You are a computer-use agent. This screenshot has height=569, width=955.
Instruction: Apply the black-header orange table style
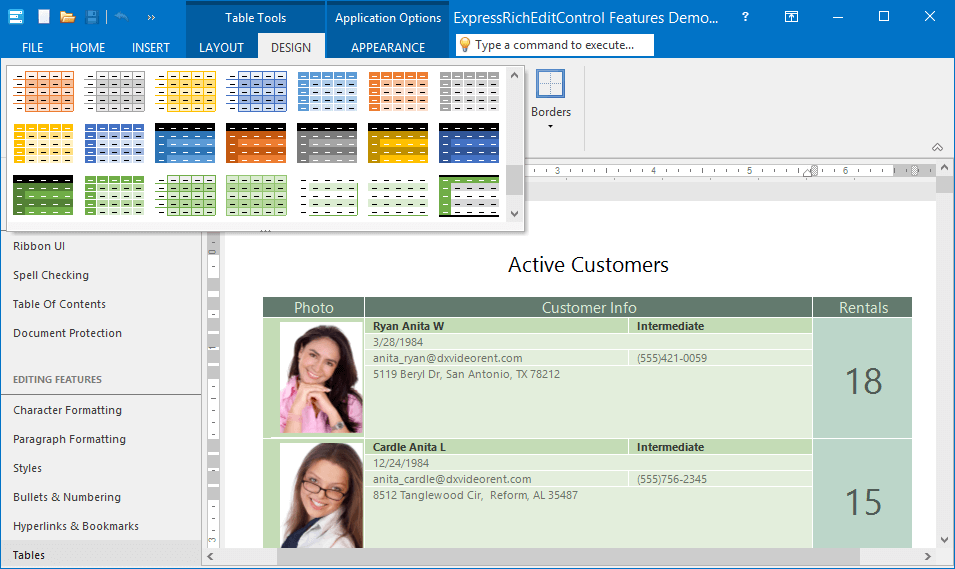pos(256,143)
